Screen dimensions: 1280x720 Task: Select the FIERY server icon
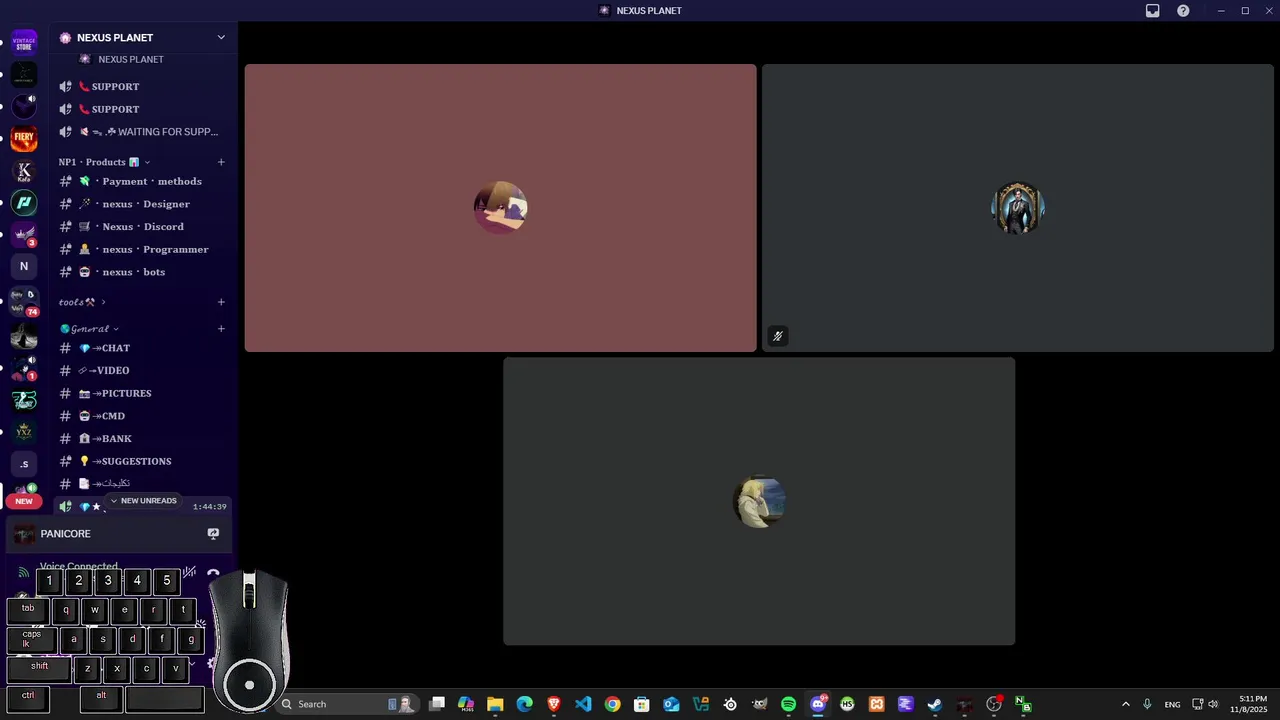click(x=24, y=138)
